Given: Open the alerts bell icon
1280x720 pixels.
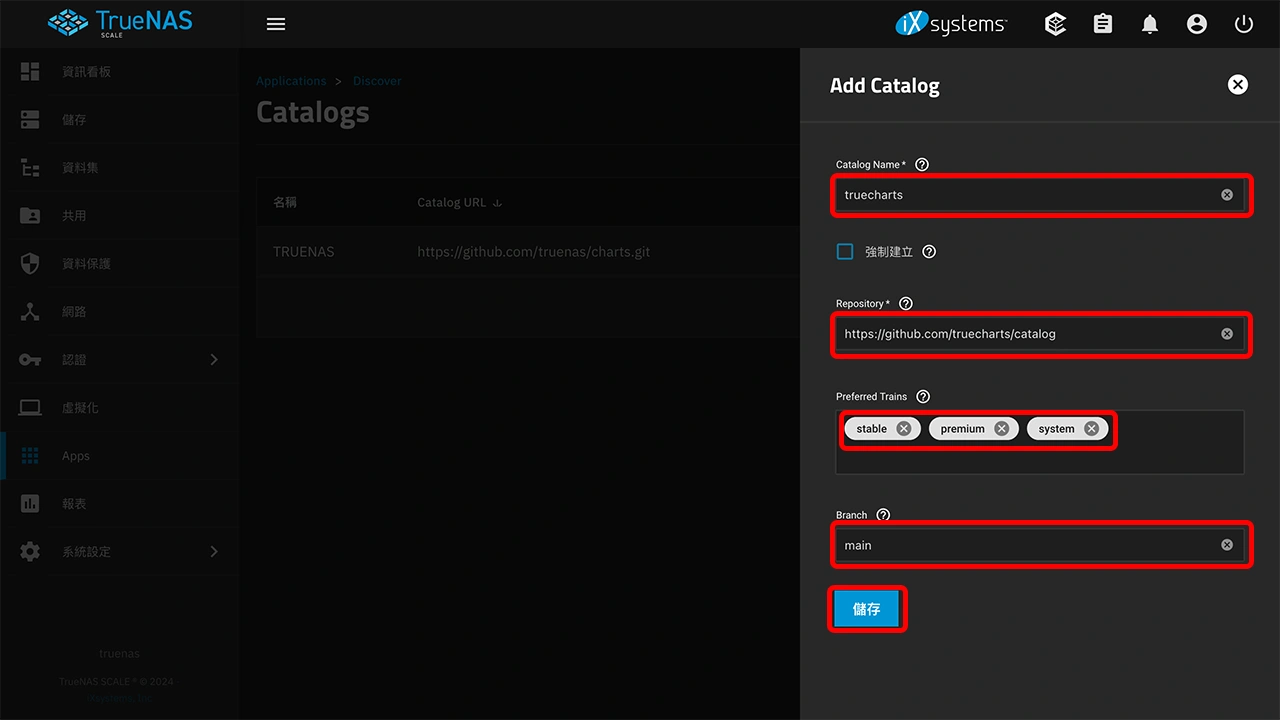Looking at the screenshot, I should pos(1149,24).
